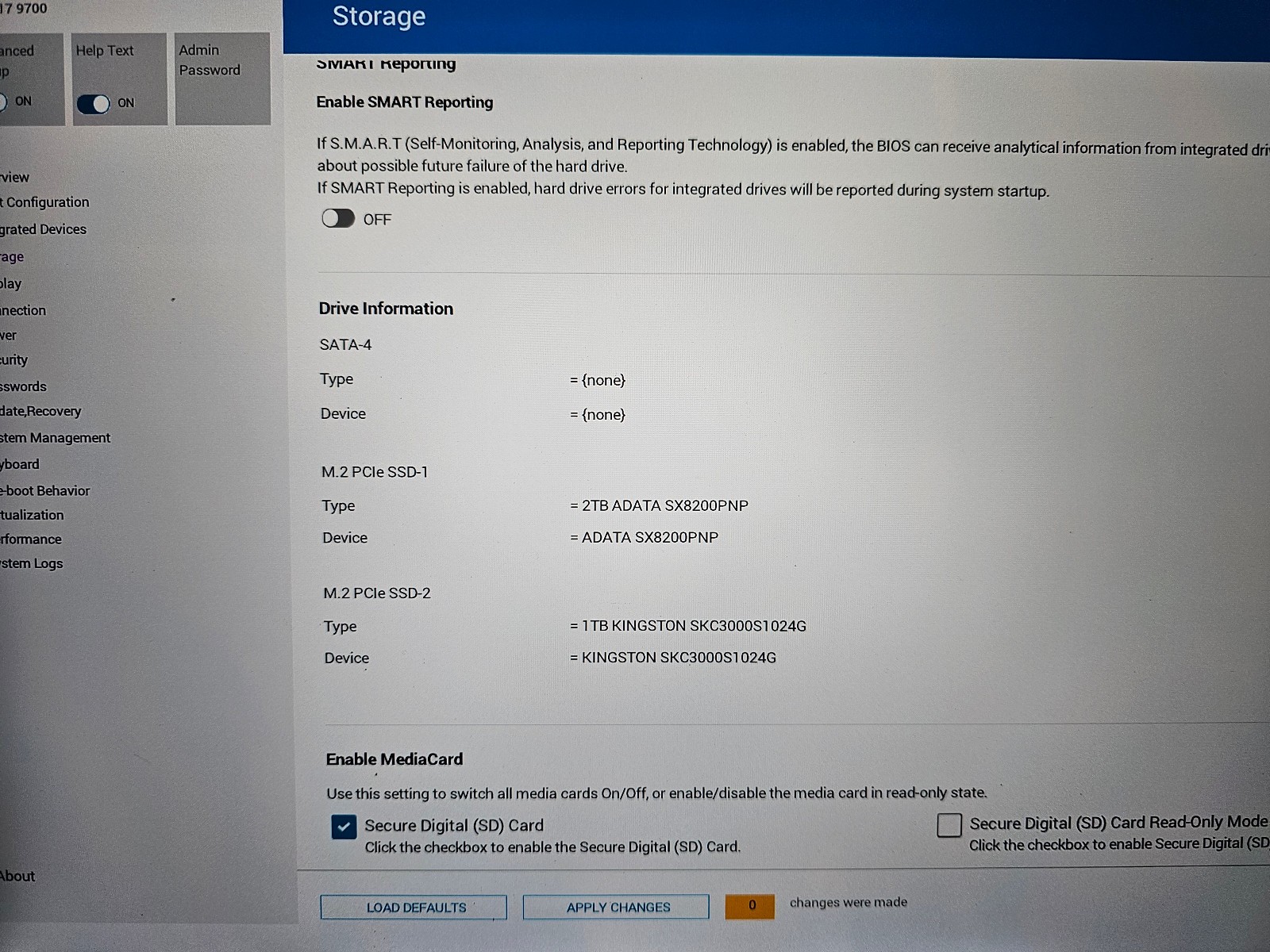The image size is (1270, 952).
Task: Click the M.2 PCIe SSD-2 heading
Action: click(x=377, y=593)
